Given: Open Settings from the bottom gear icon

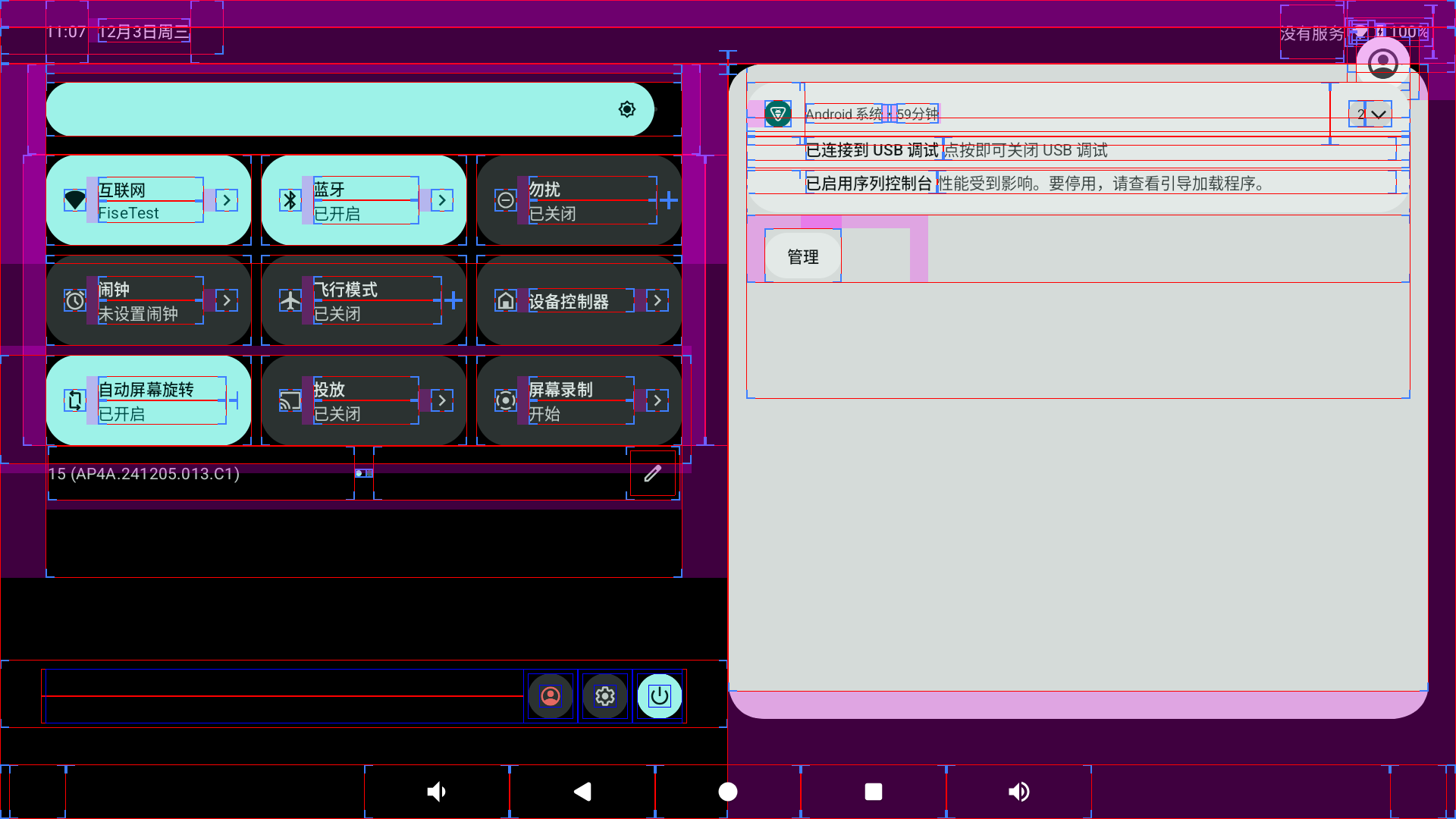Looking at the screenshot, I should (604, 695).
